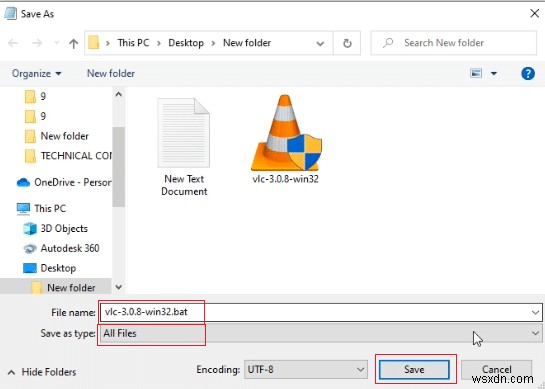Open the Organize menu
545x389 pixels.
[37, 73]
